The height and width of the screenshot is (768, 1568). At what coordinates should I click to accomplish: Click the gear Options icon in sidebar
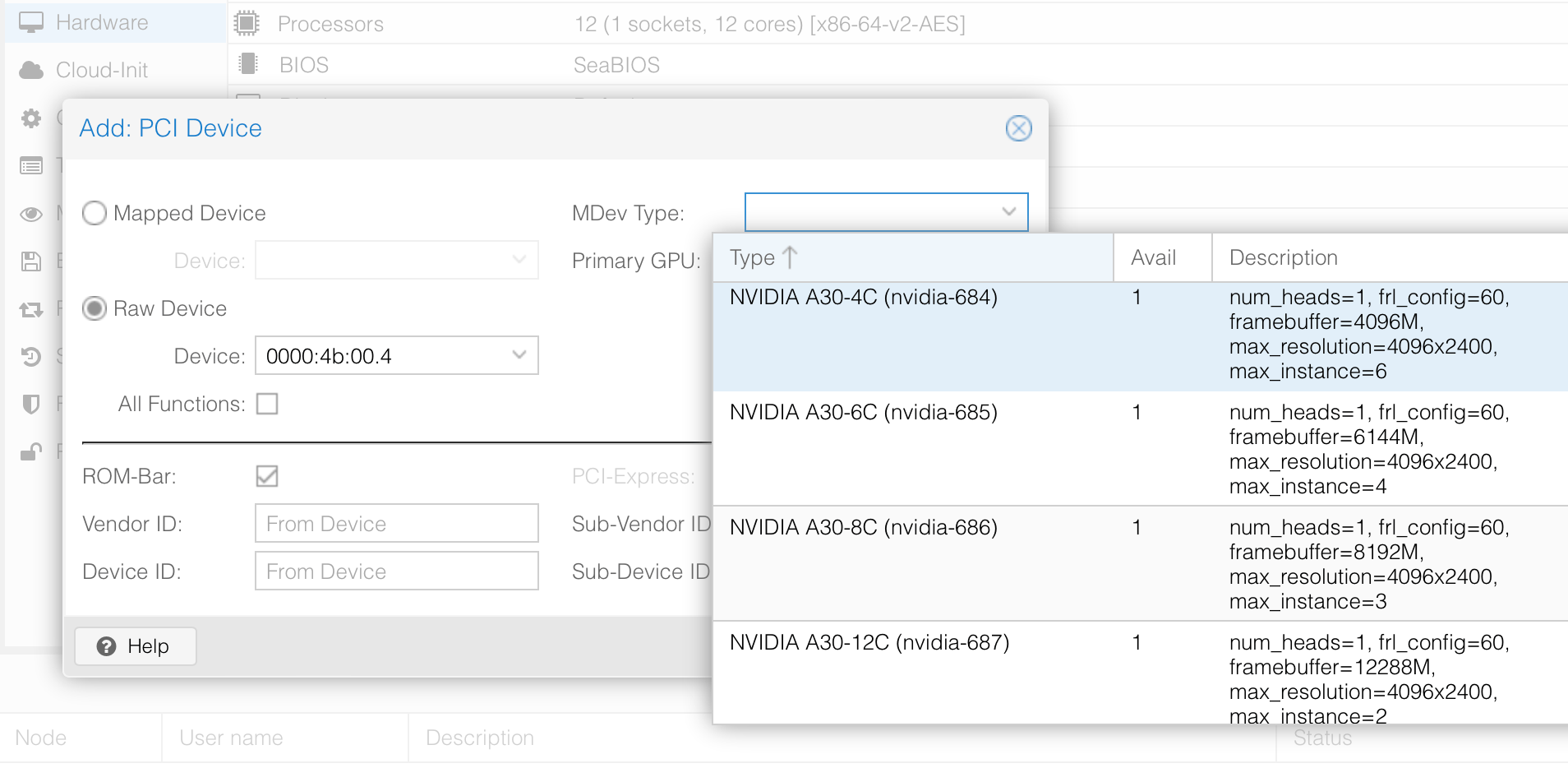pos(31,118)
